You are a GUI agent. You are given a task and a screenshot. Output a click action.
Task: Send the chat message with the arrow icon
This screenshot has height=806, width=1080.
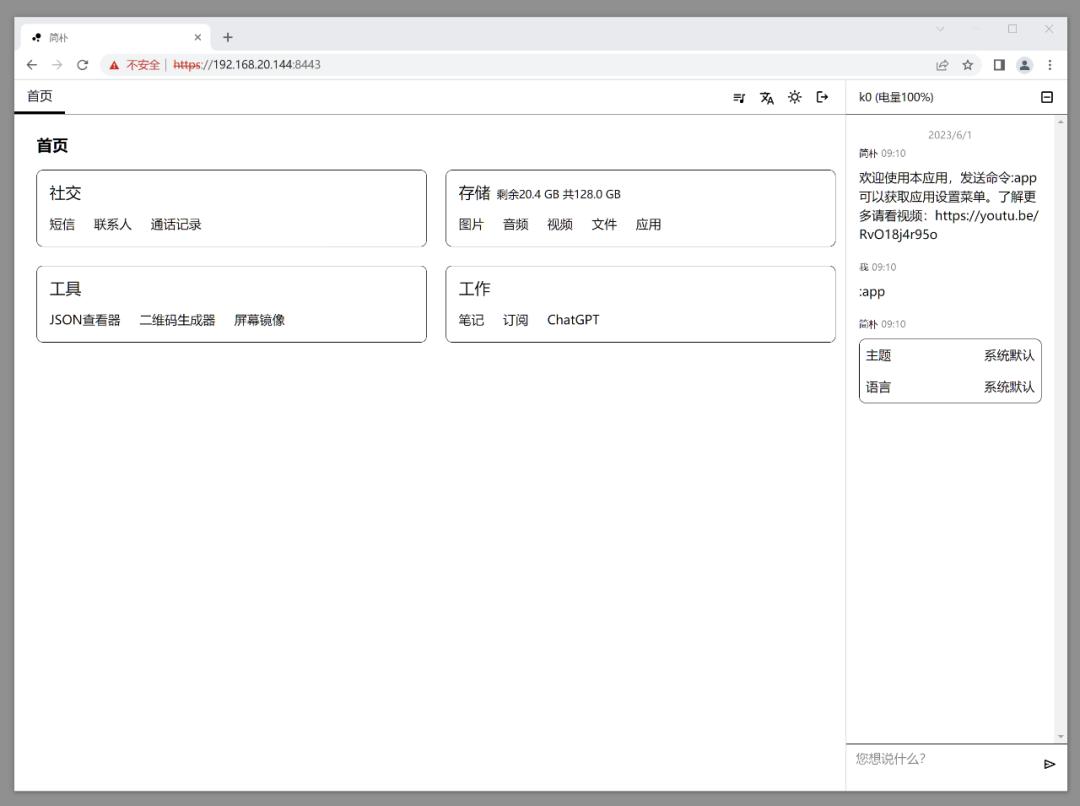(1050, 763)
